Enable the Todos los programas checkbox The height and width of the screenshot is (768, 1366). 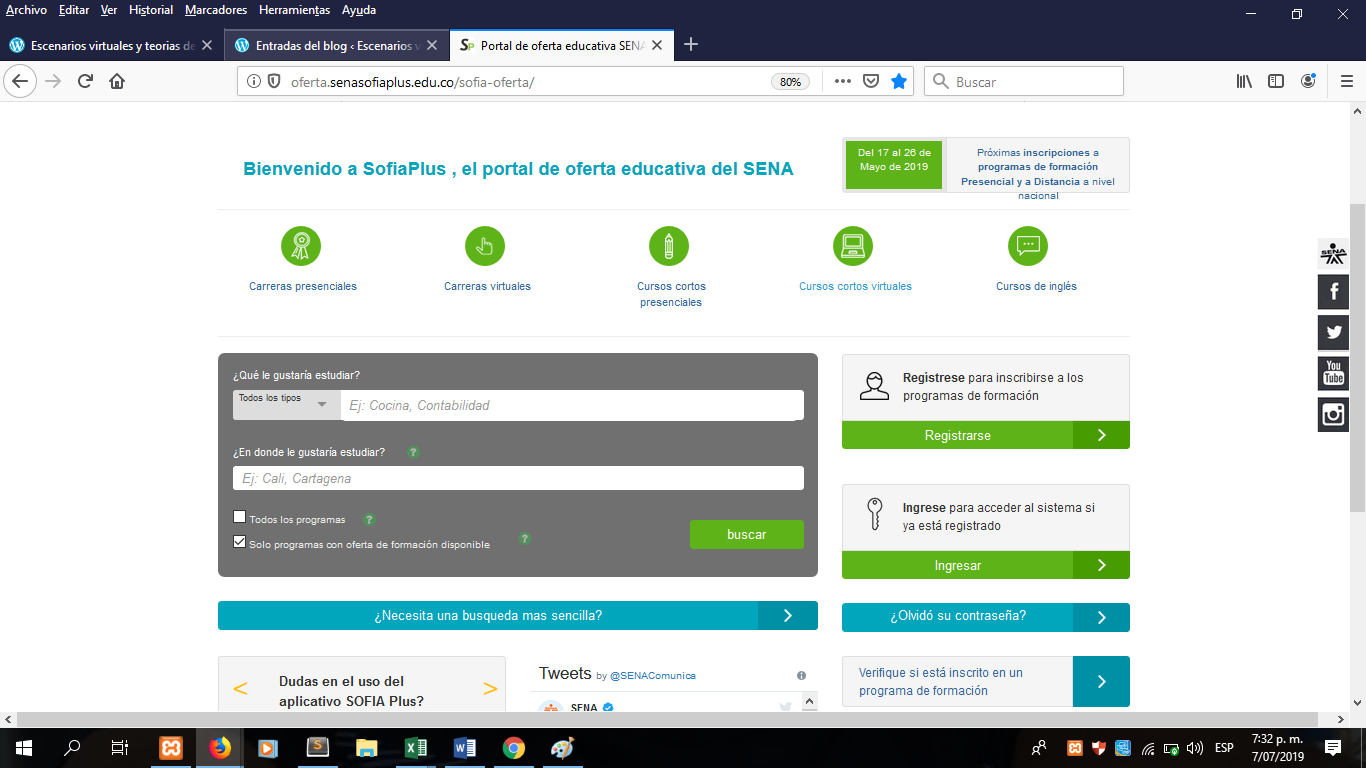point(240,517)
